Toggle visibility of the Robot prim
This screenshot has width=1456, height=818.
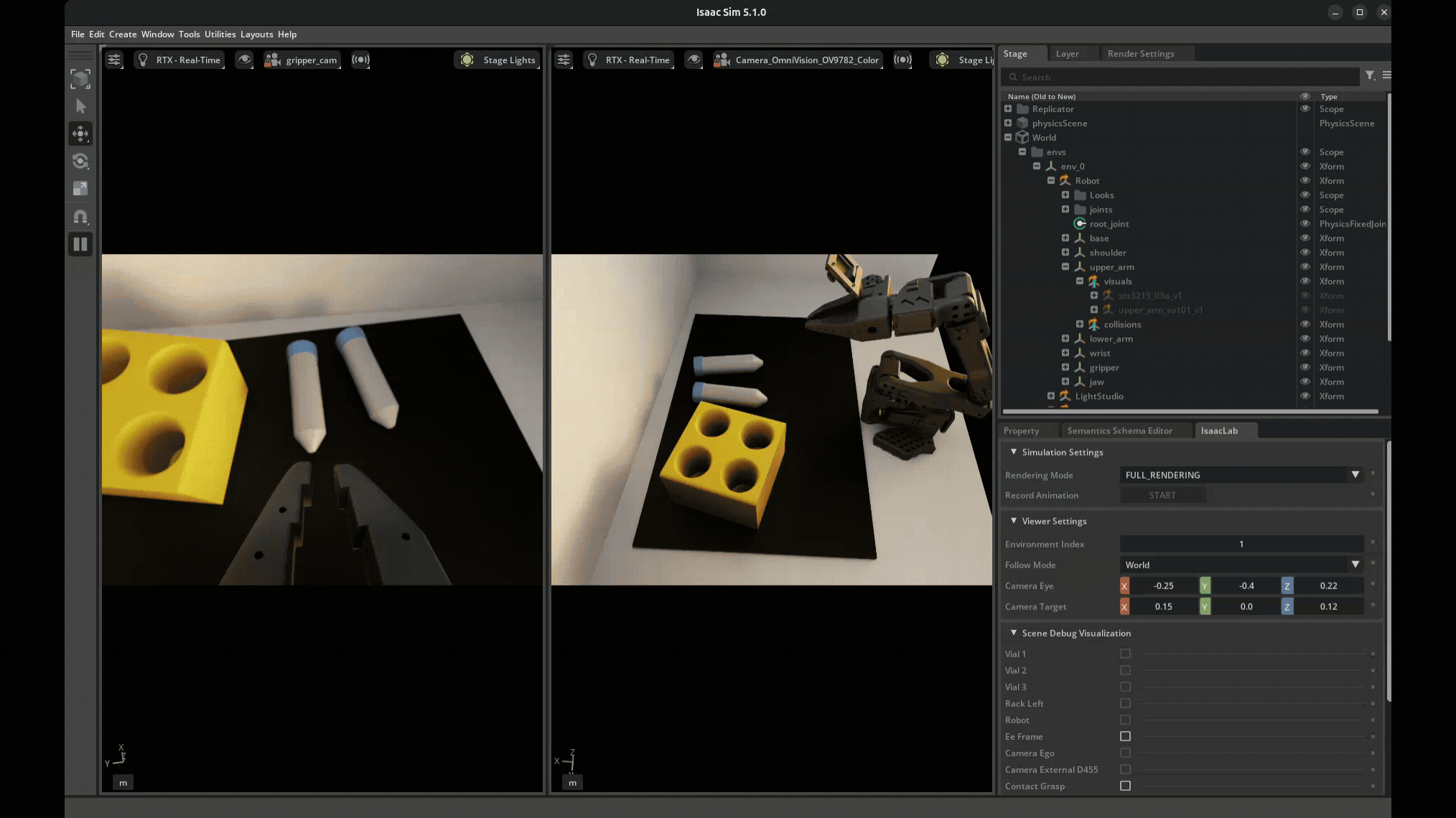coord(1305,180)
